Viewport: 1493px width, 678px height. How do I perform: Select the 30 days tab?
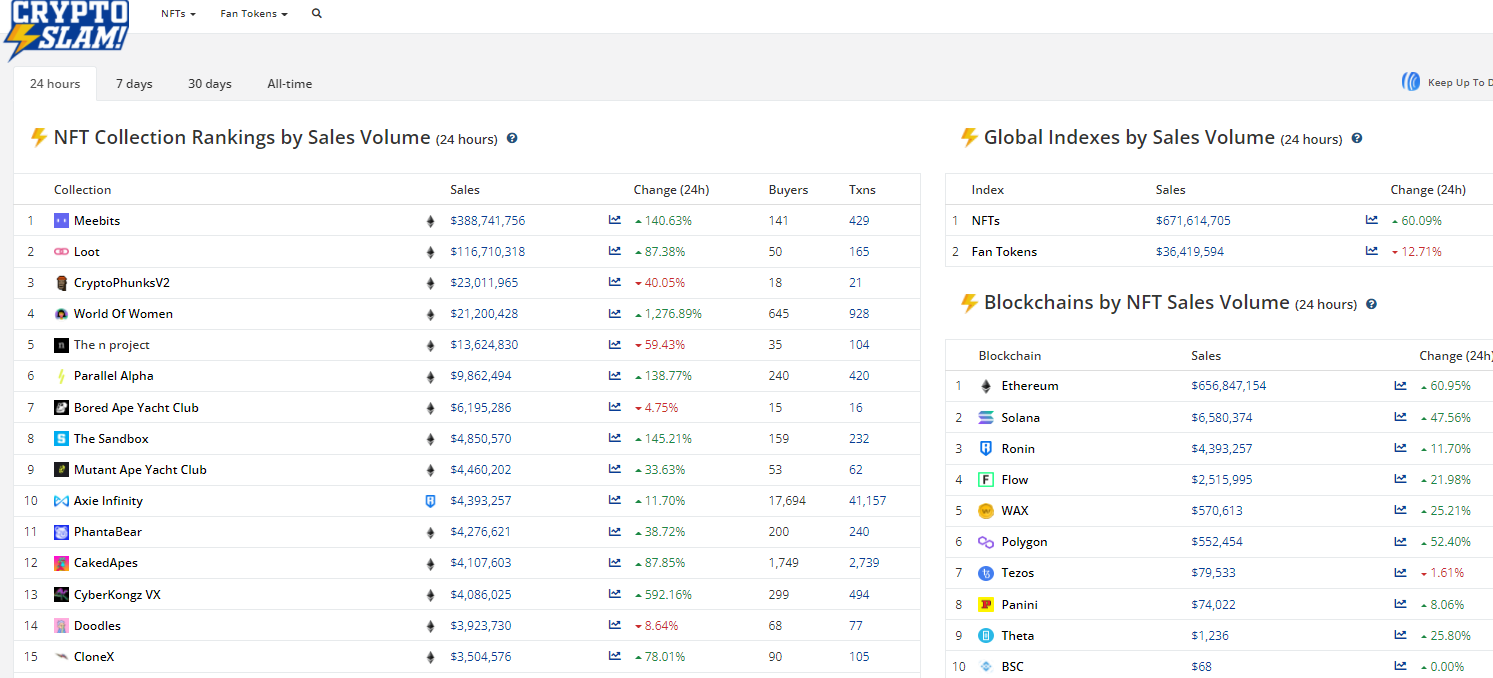pyautogui.click(x=210, y=84)
